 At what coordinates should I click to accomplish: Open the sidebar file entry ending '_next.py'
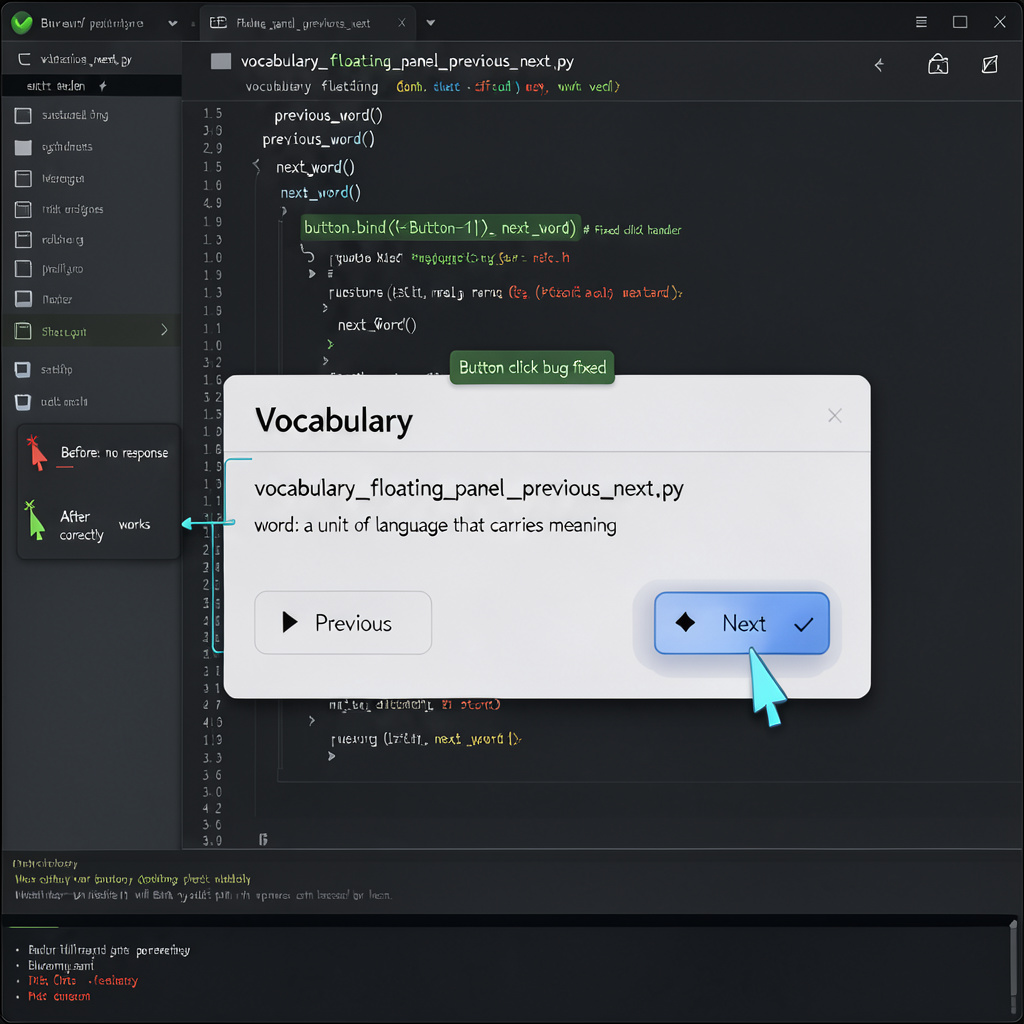tap(86, 59)
